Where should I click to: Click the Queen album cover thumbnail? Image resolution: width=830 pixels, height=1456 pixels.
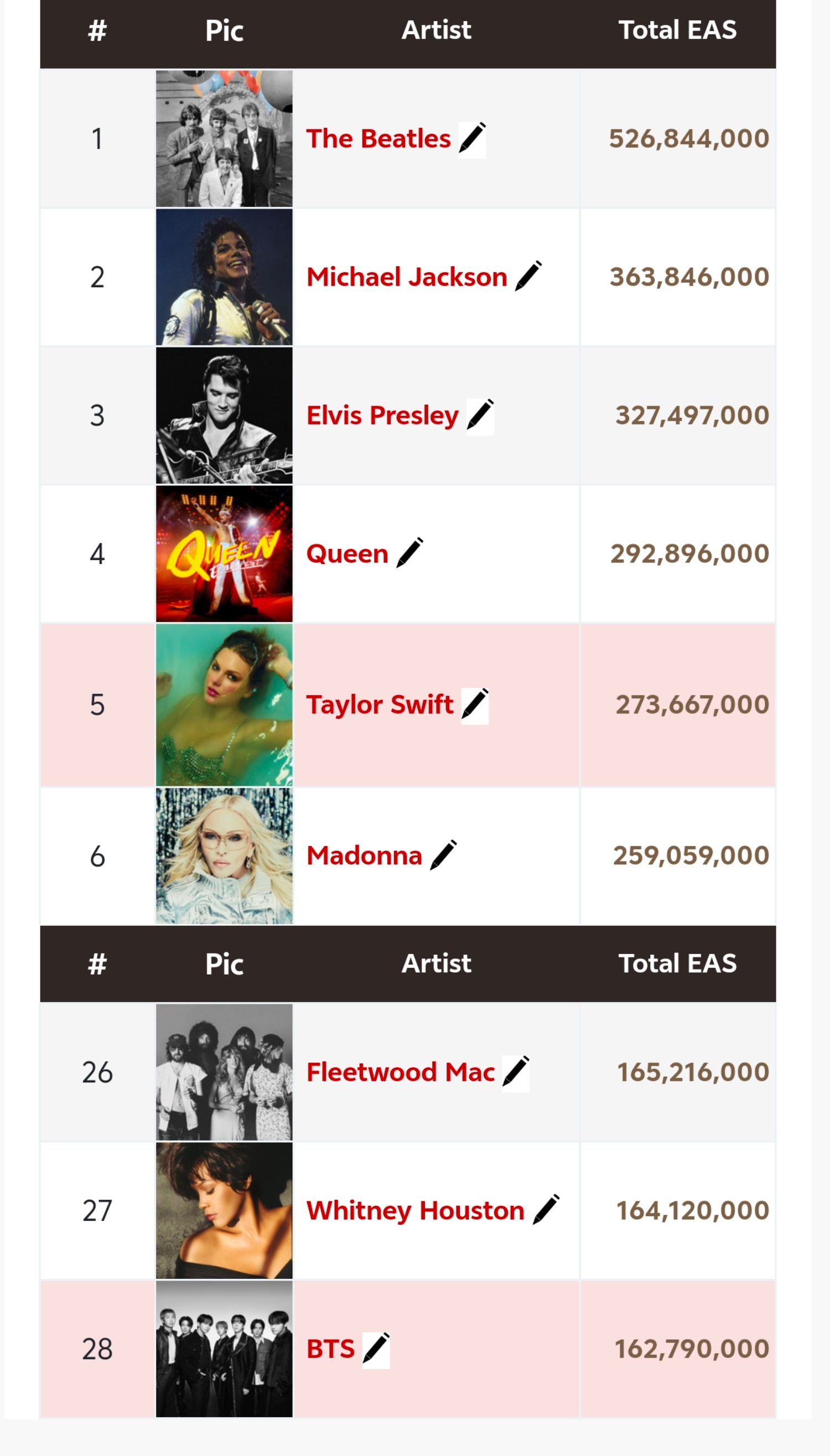(224, 553)
